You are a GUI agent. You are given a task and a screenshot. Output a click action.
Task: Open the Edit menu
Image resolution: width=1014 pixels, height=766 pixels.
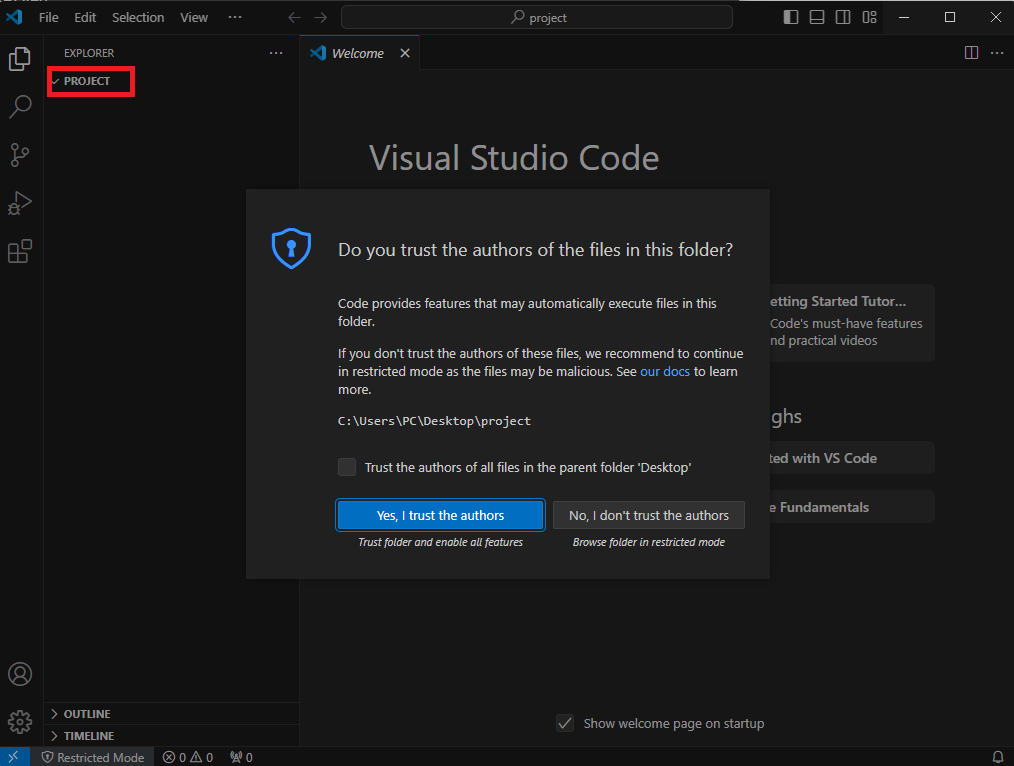[85, 17]
